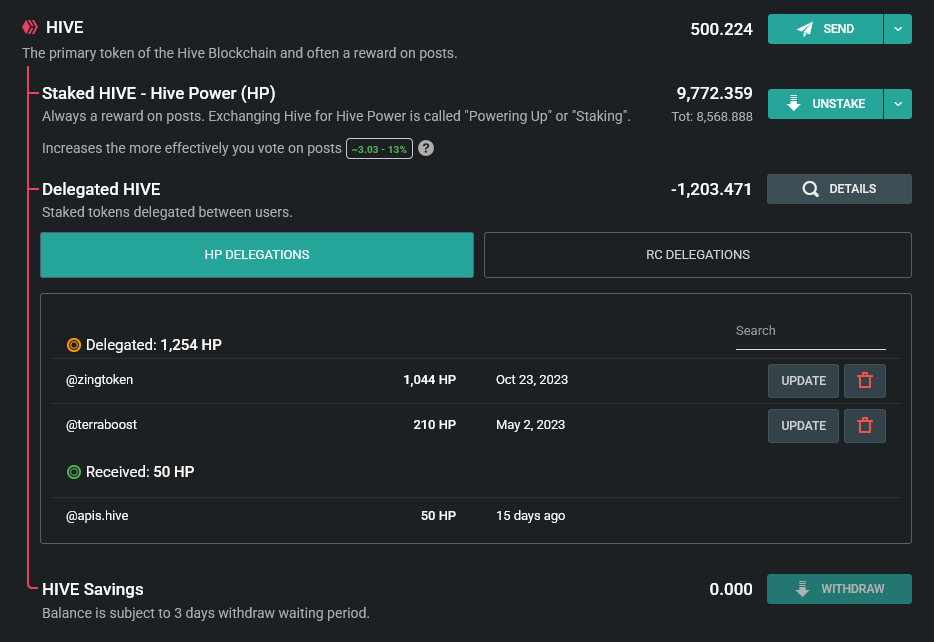The height and width of the screenshot is (642, 934).
Task: Switch to the HP DELEGATIONS tab
Action: [x=257, y=255]
